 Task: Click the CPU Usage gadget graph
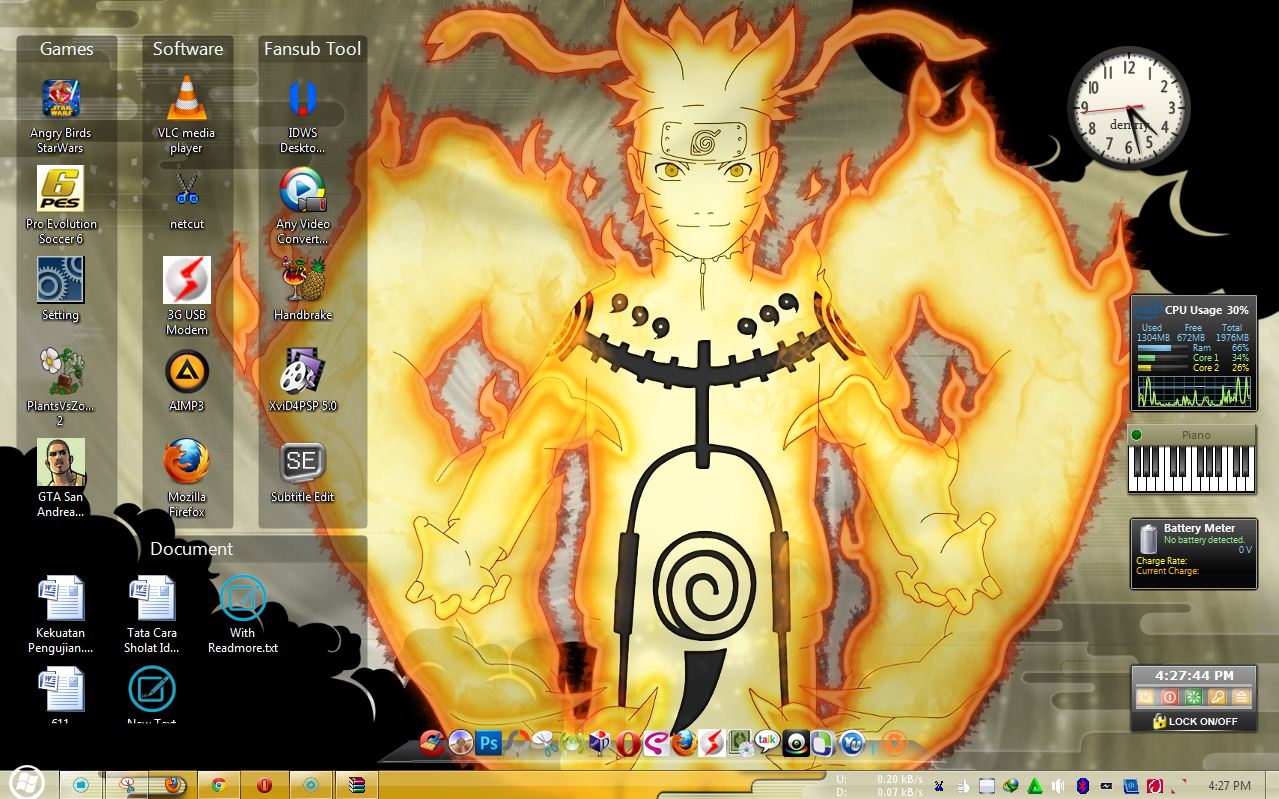pyautogui.click(x=1194, y=391)
